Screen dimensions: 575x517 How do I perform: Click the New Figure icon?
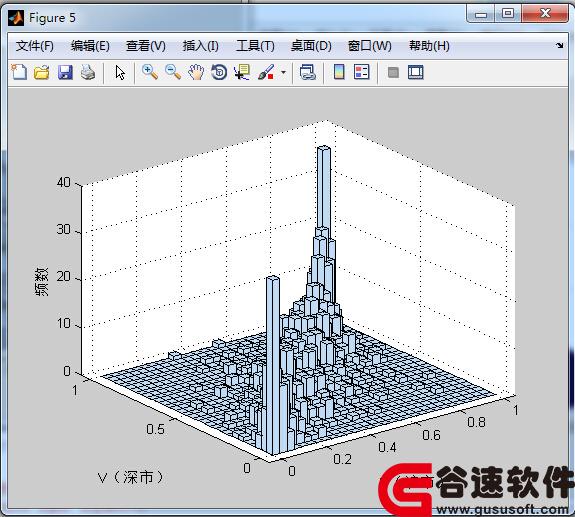(x=19, y=72)
